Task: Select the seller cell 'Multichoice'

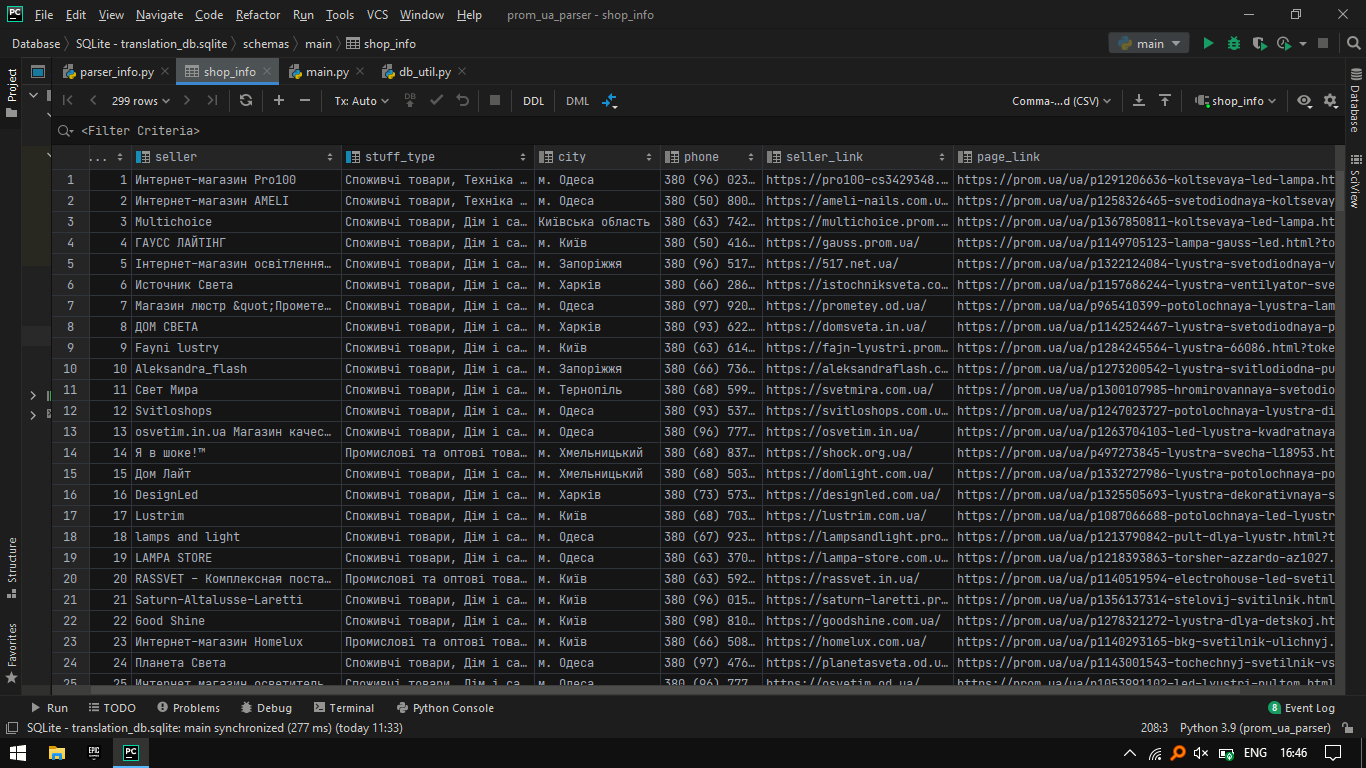Action: tap(237, 222)
